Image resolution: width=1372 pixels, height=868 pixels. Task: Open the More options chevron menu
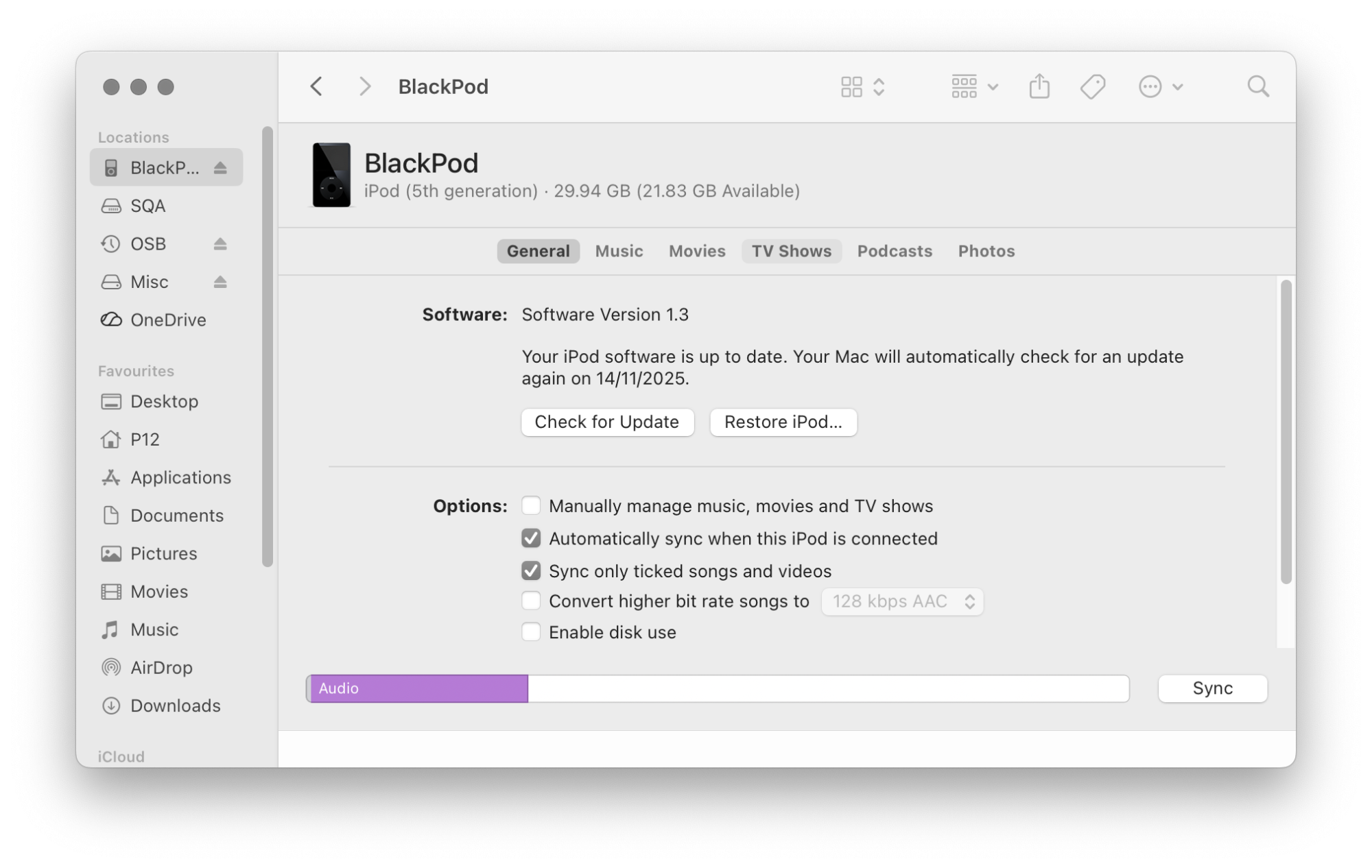coord(1161,86)
